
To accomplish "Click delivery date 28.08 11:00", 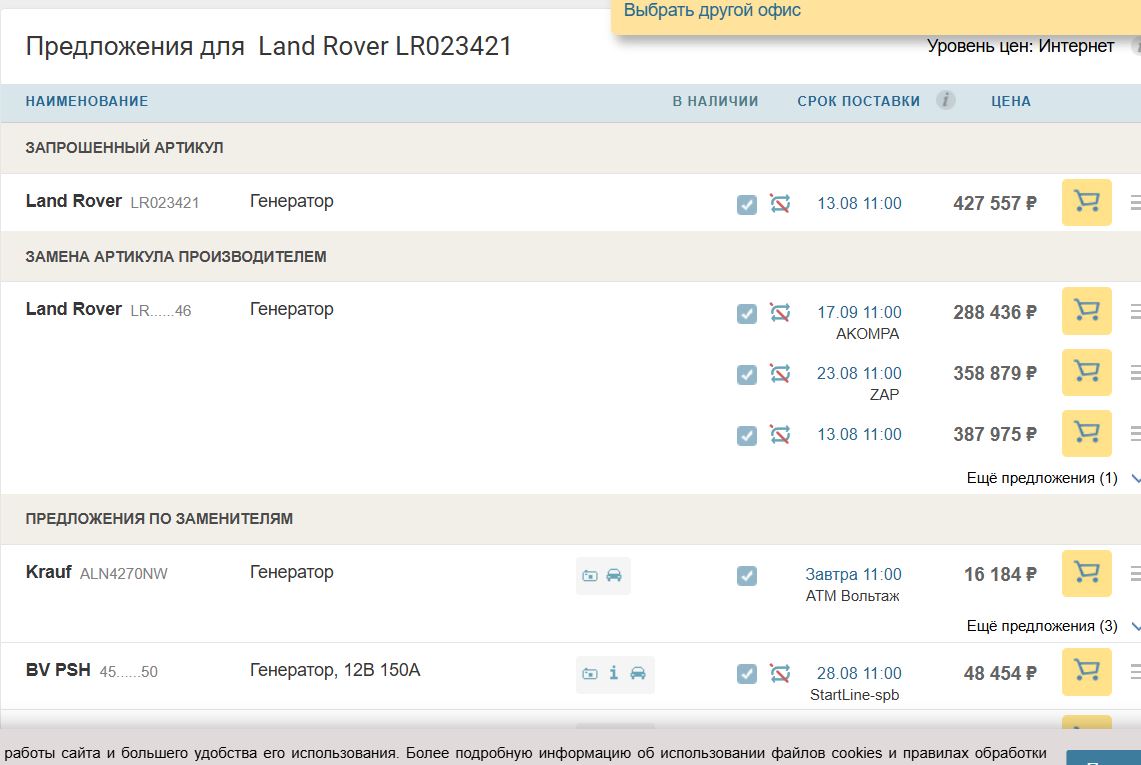I will 859,673.
